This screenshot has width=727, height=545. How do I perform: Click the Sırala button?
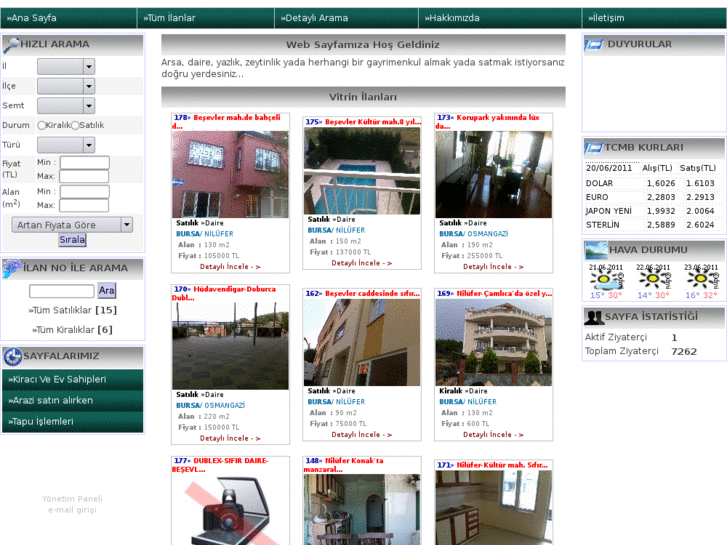pyautogui.click(x=72, y=240)
